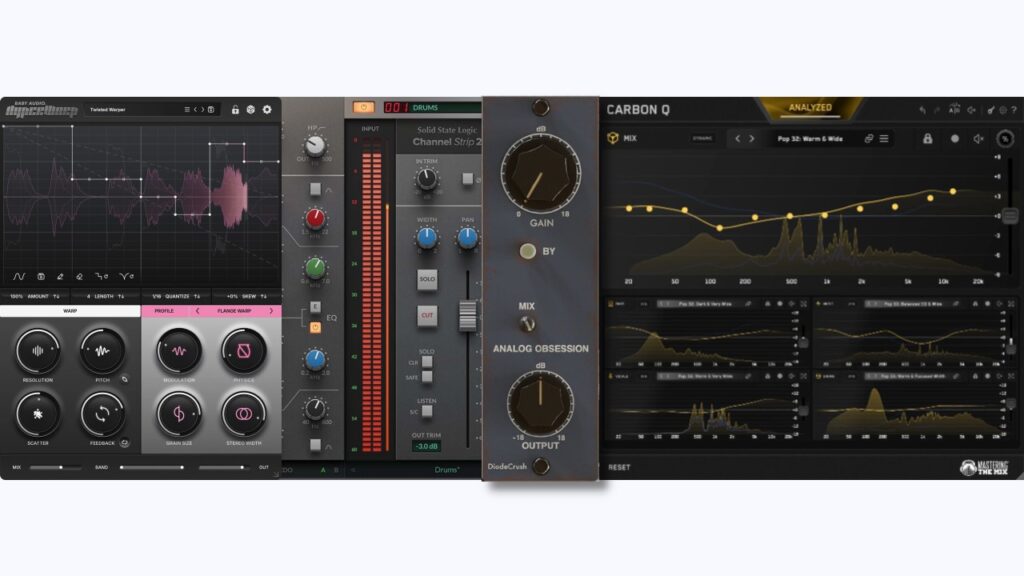Select previous Carbon Q MIX preset

[737, 138]
